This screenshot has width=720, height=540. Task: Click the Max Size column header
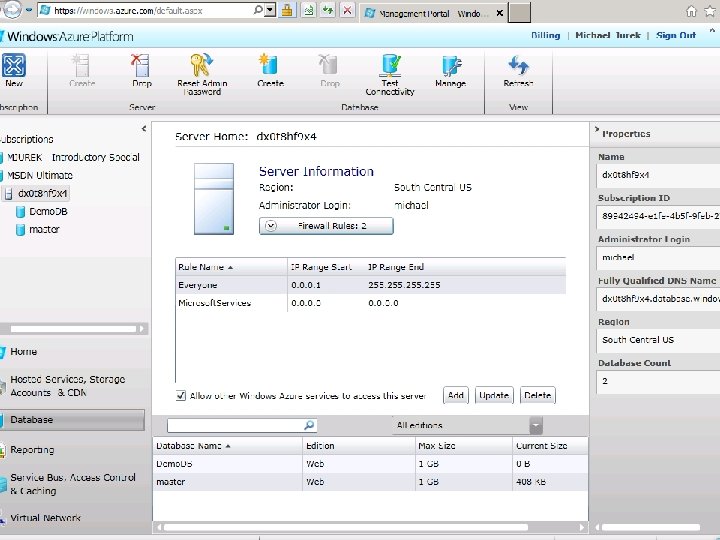pyautogui.click(x=464, y=445)
